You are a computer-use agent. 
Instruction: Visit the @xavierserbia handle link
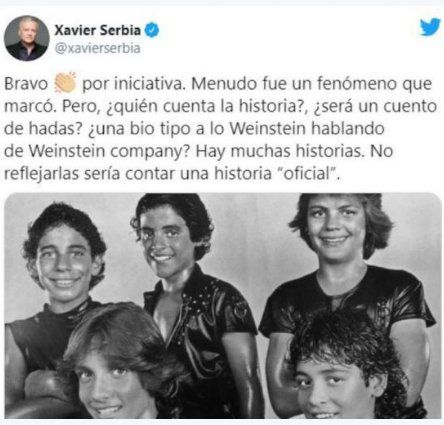pos(97,48)
